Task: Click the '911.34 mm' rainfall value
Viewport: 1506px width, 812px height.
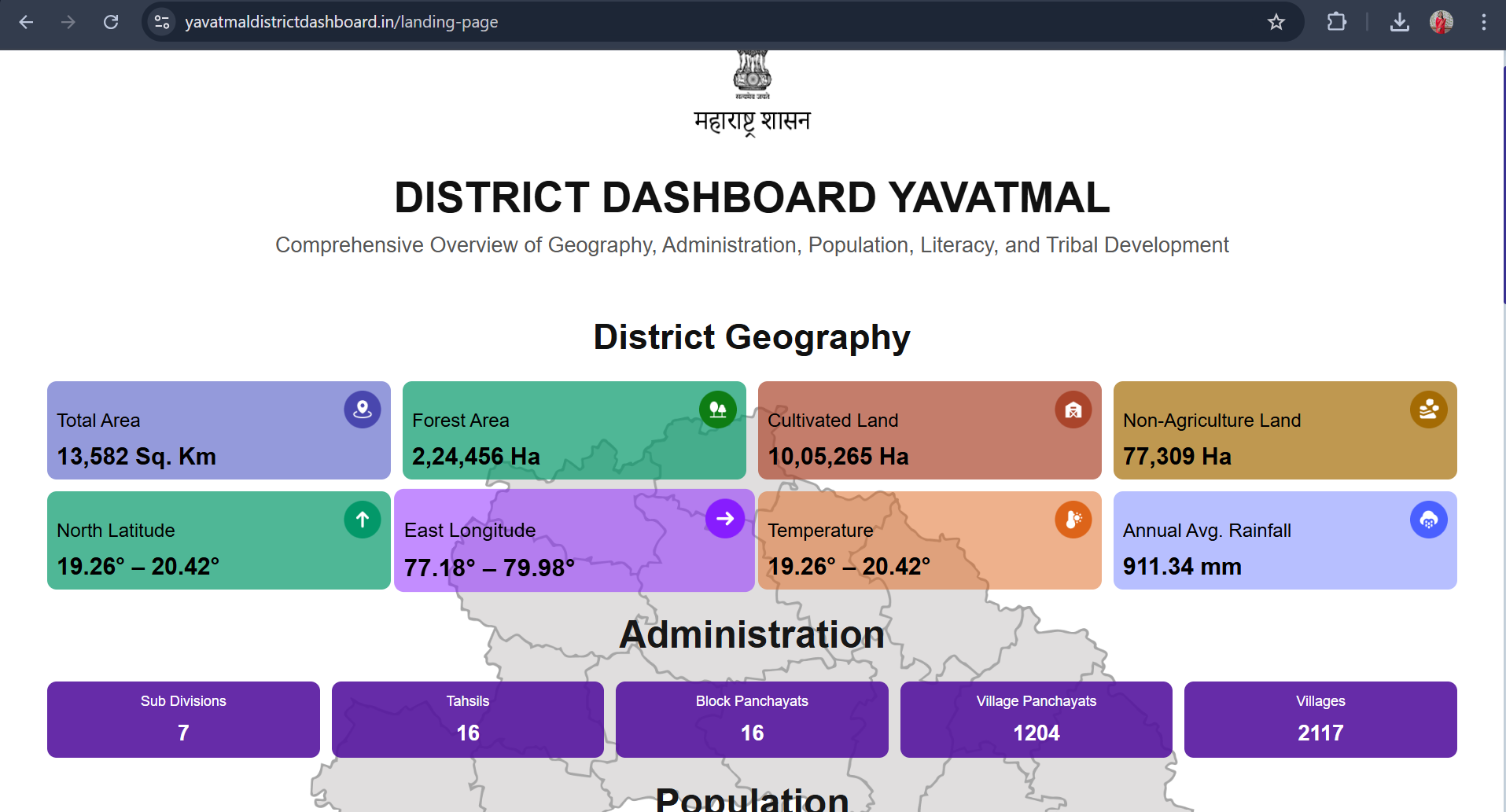Action: pyautogui.click(x=1182, y=567)
